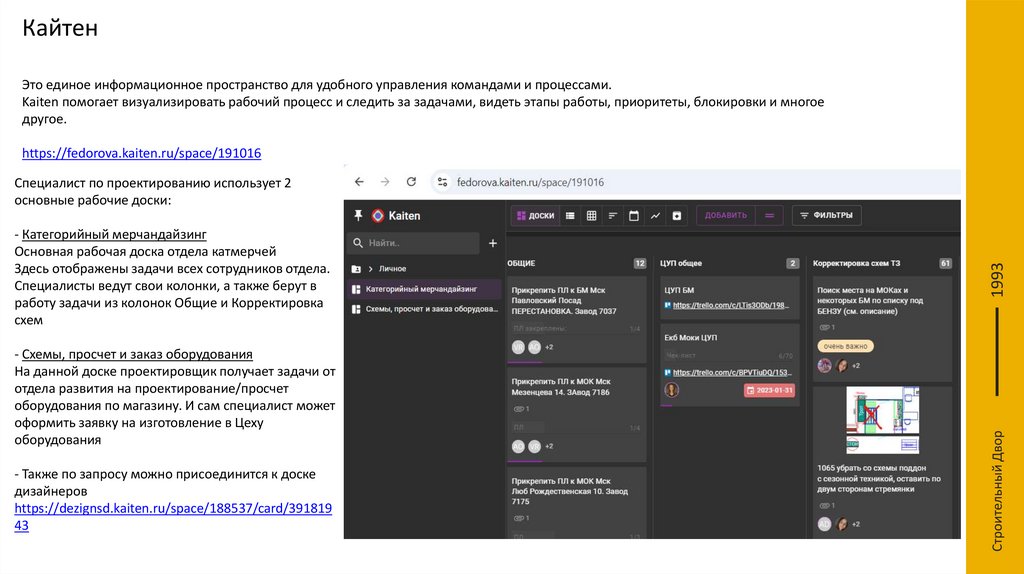
Task: Open the archive icon in toolbar
Action: [x=677, y=215]
